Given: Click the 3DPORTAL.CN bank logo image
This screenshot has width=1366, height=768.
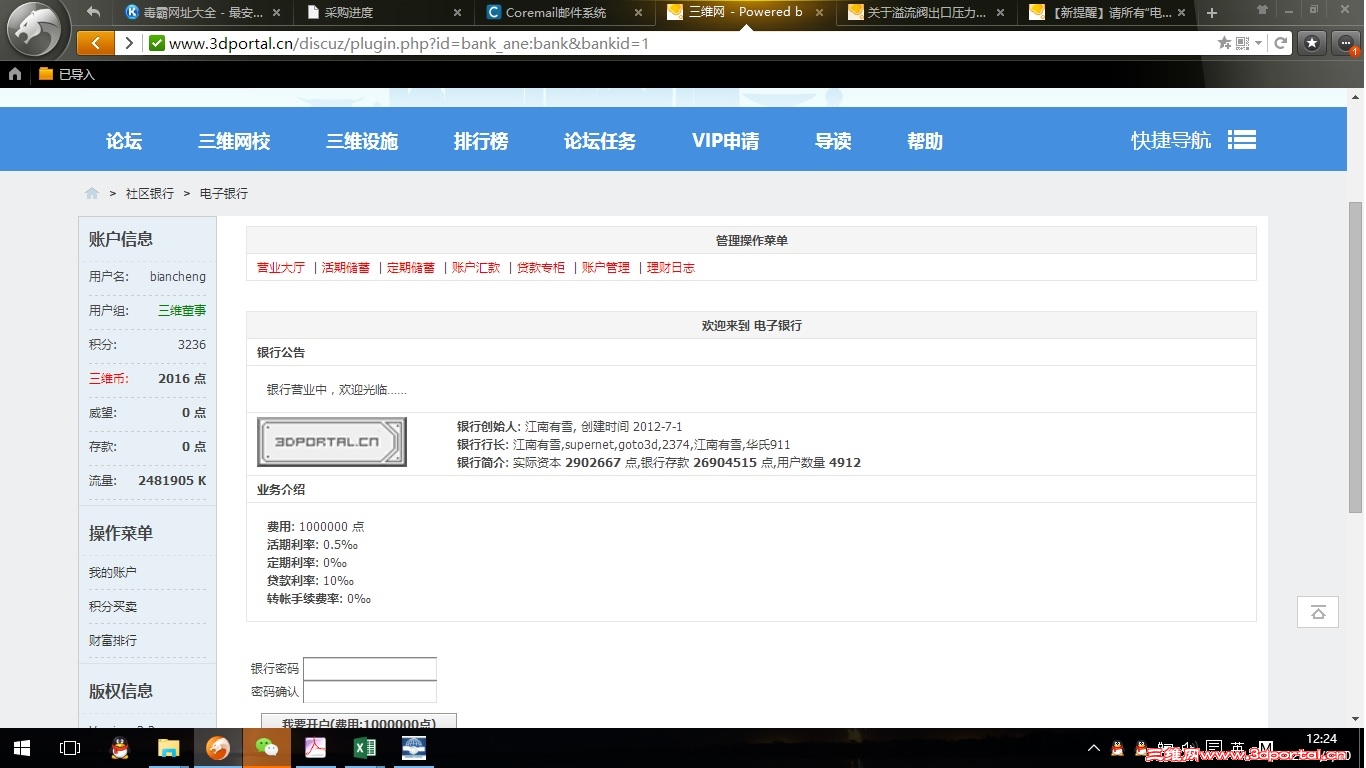Looking at the screenshot, I should [332, 442].
